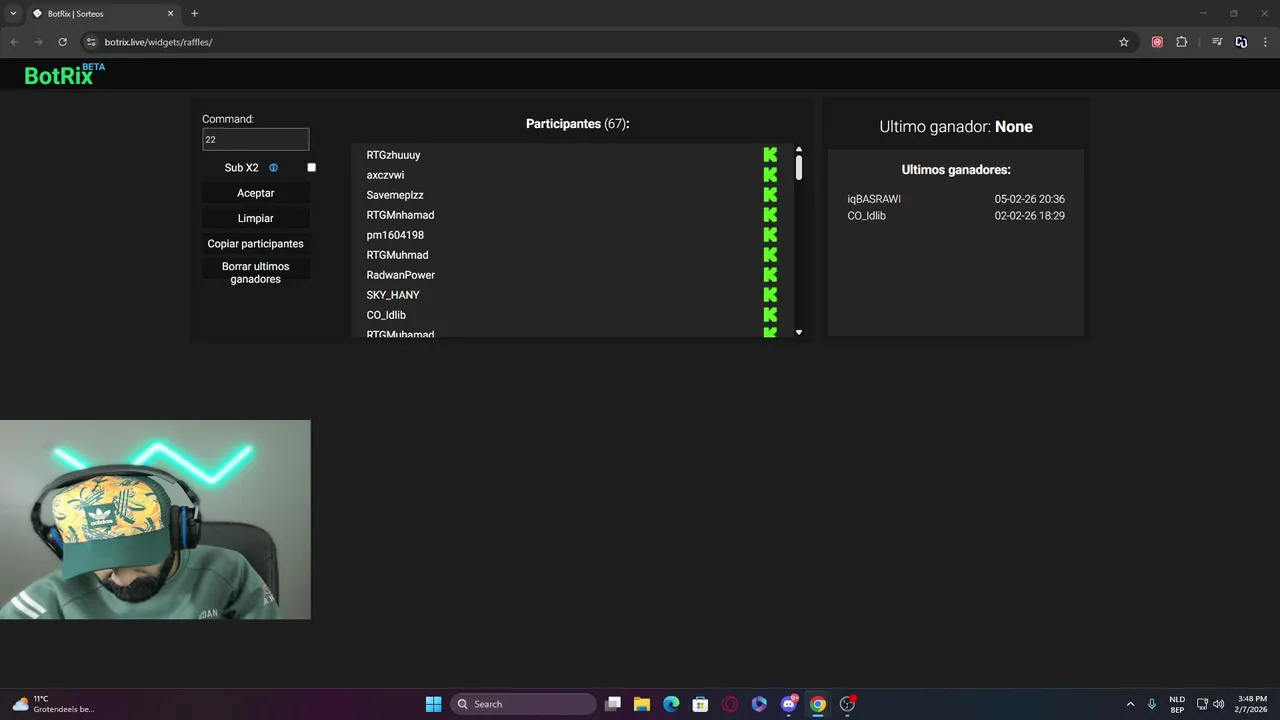The image size is (1280, 720).
Task: Click the Kick icon next to RadwanPower
Action: pos(770,275)
